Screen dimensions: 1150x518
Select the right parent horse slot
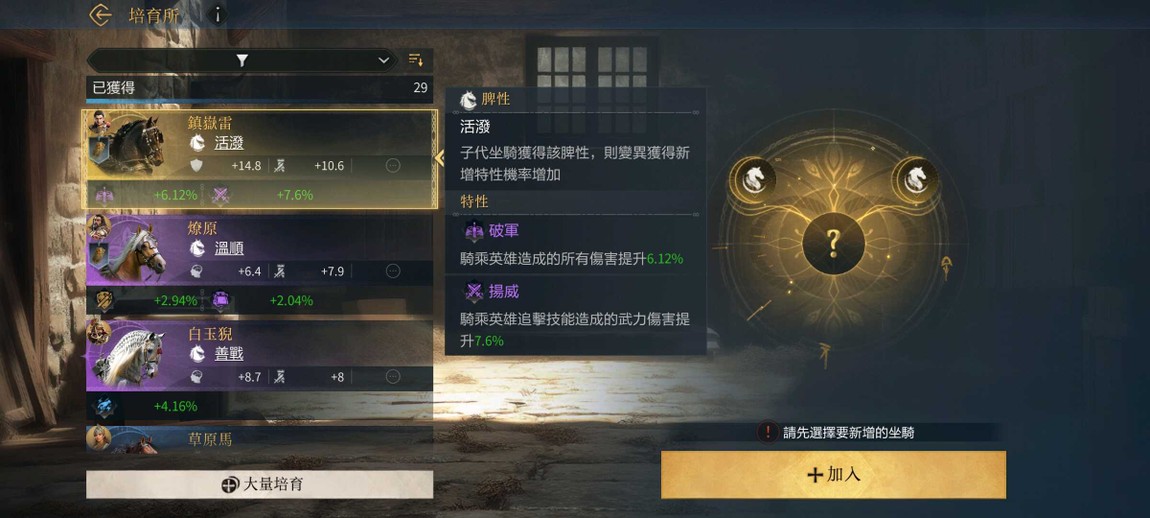[x=915, y=179]
